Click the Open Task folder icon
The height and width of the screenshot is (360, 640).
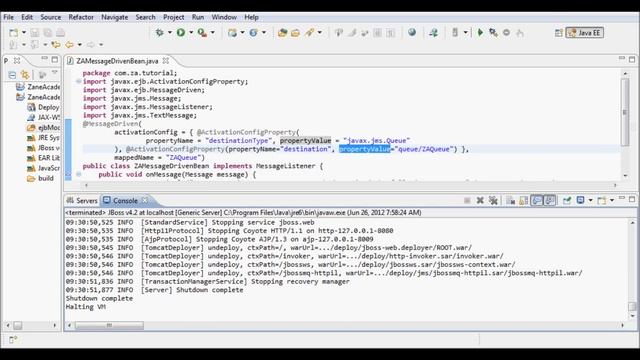(295, 33)
